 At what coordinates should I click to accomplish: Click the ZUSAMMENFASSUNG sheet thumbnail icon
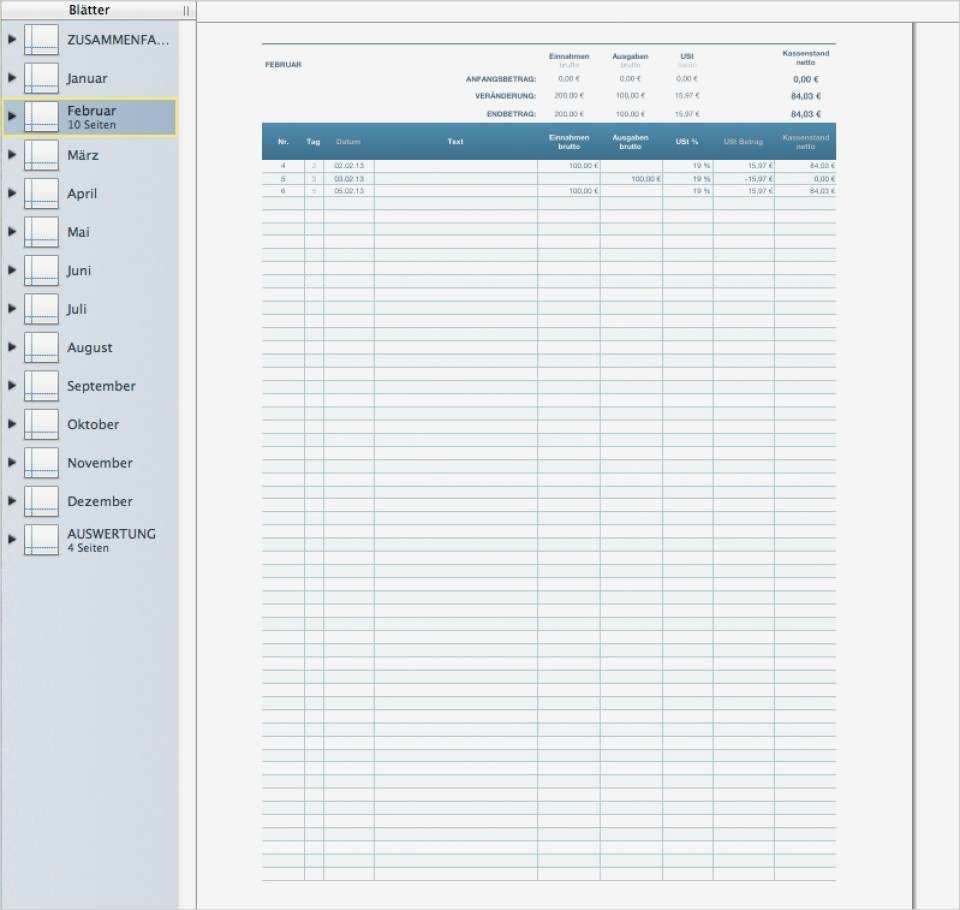coord(42,38)
